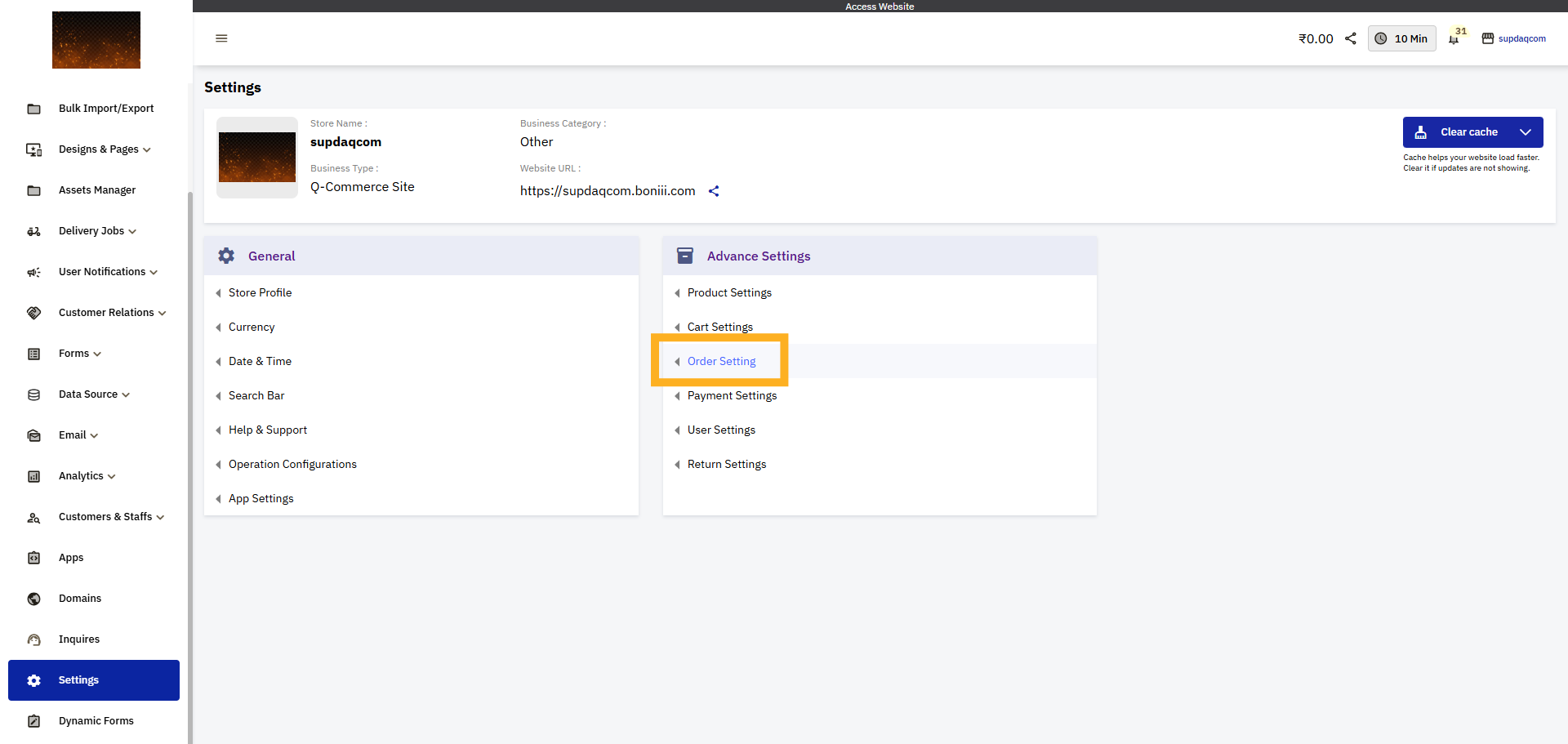This screenshot has height=744, width=1568.
Task: Click the share icon beside the website URL
Action: click(714, 190)
